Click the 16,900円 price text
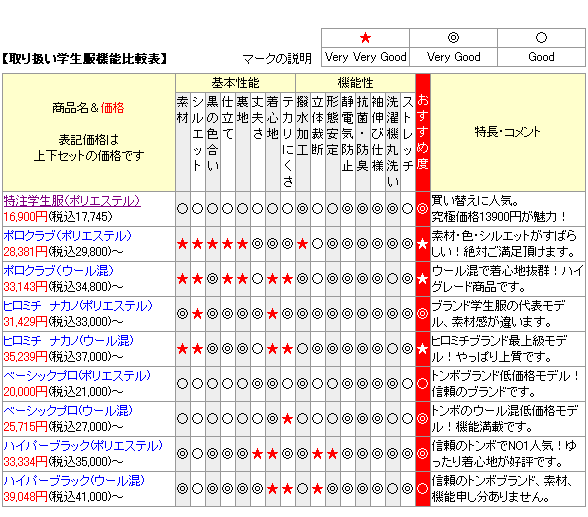This screenshot has width=588, height=517. (26, 217)
